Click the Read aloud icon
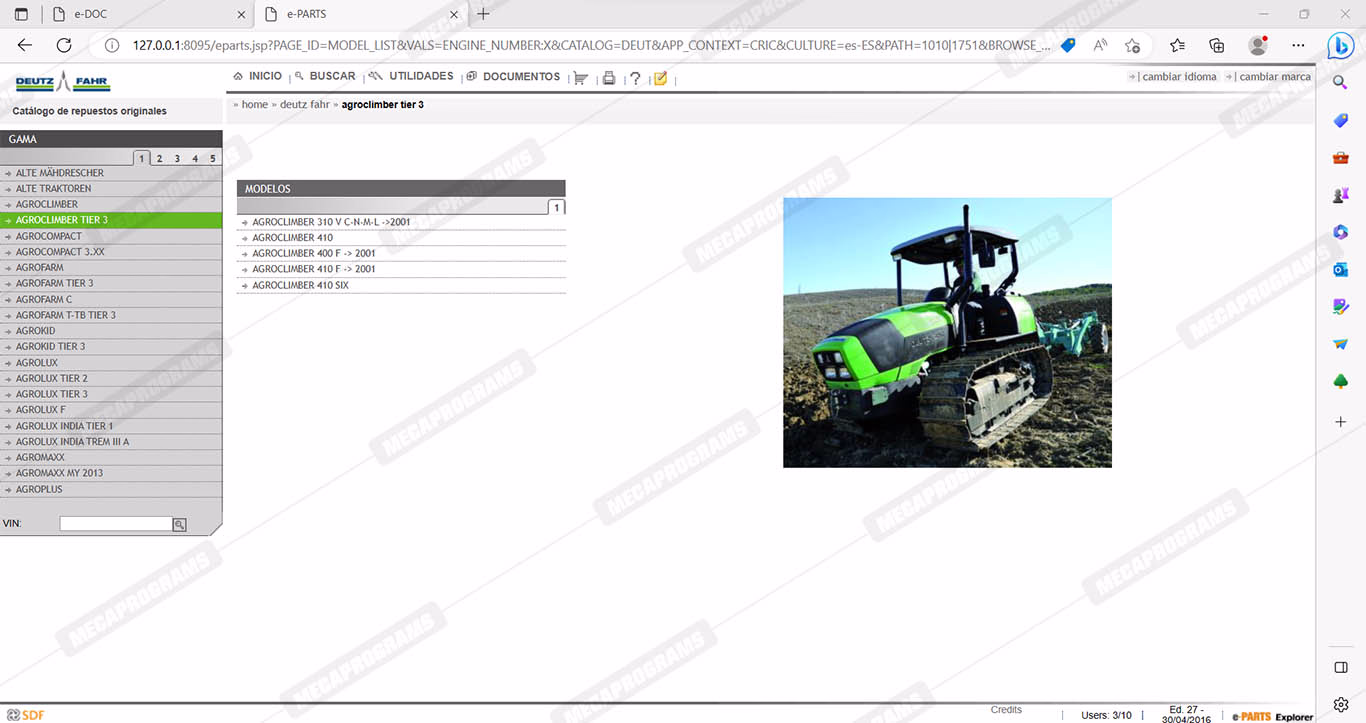 click(x=1100, y=45)
